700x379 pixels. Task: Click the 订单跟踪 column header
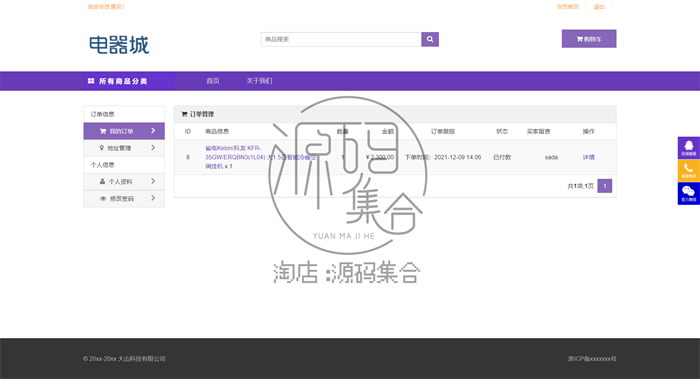443,131
